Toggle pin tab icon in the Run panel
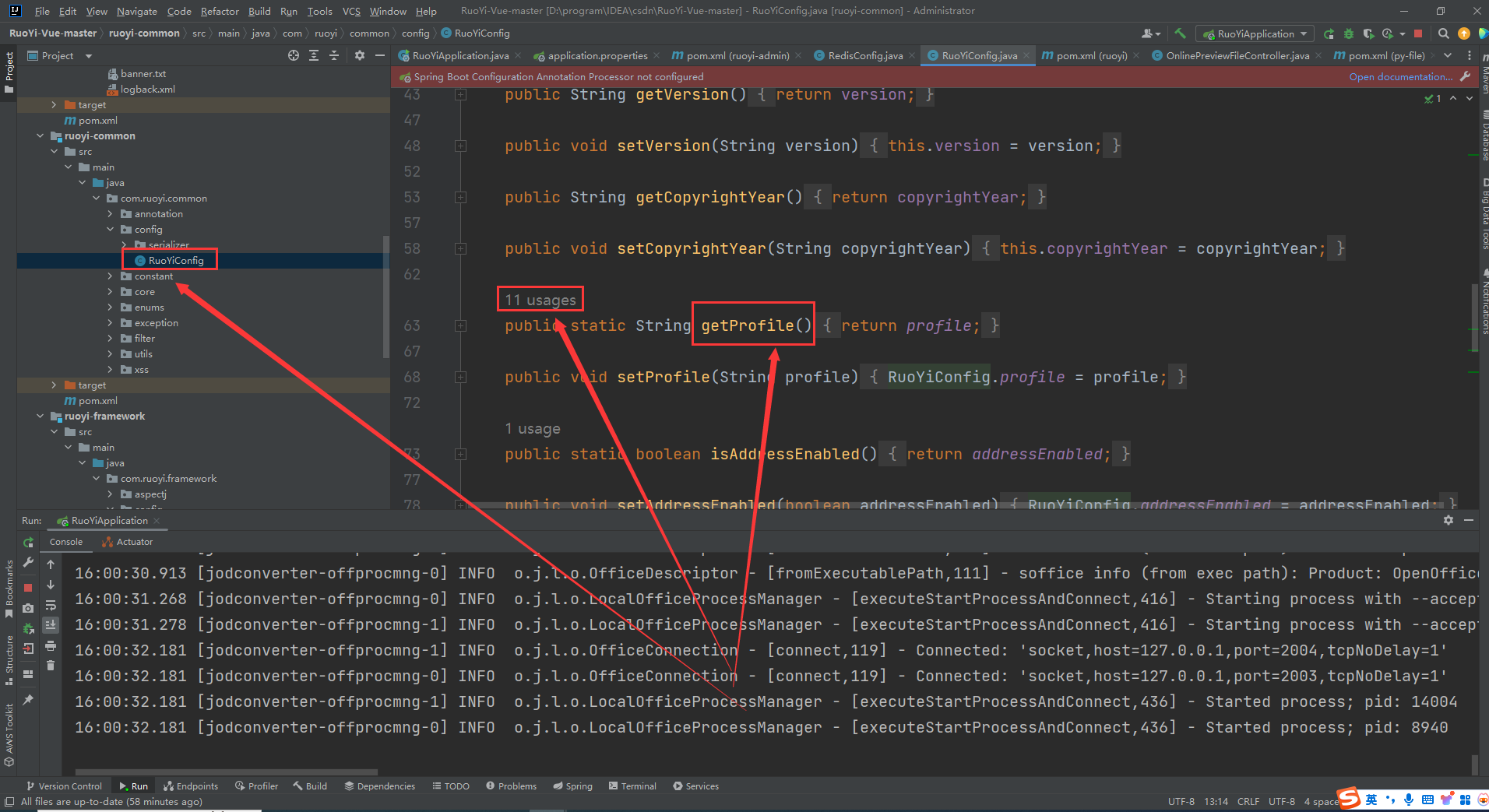This screenshot has width=1489, height=812. [28, 700]
